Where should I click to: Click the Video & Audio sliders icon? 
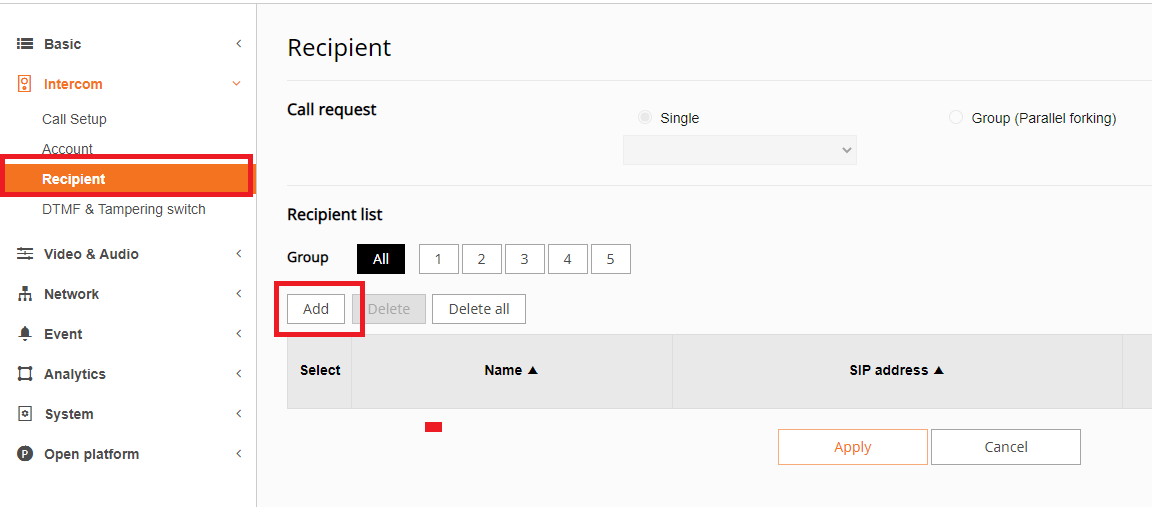(25, 254)
